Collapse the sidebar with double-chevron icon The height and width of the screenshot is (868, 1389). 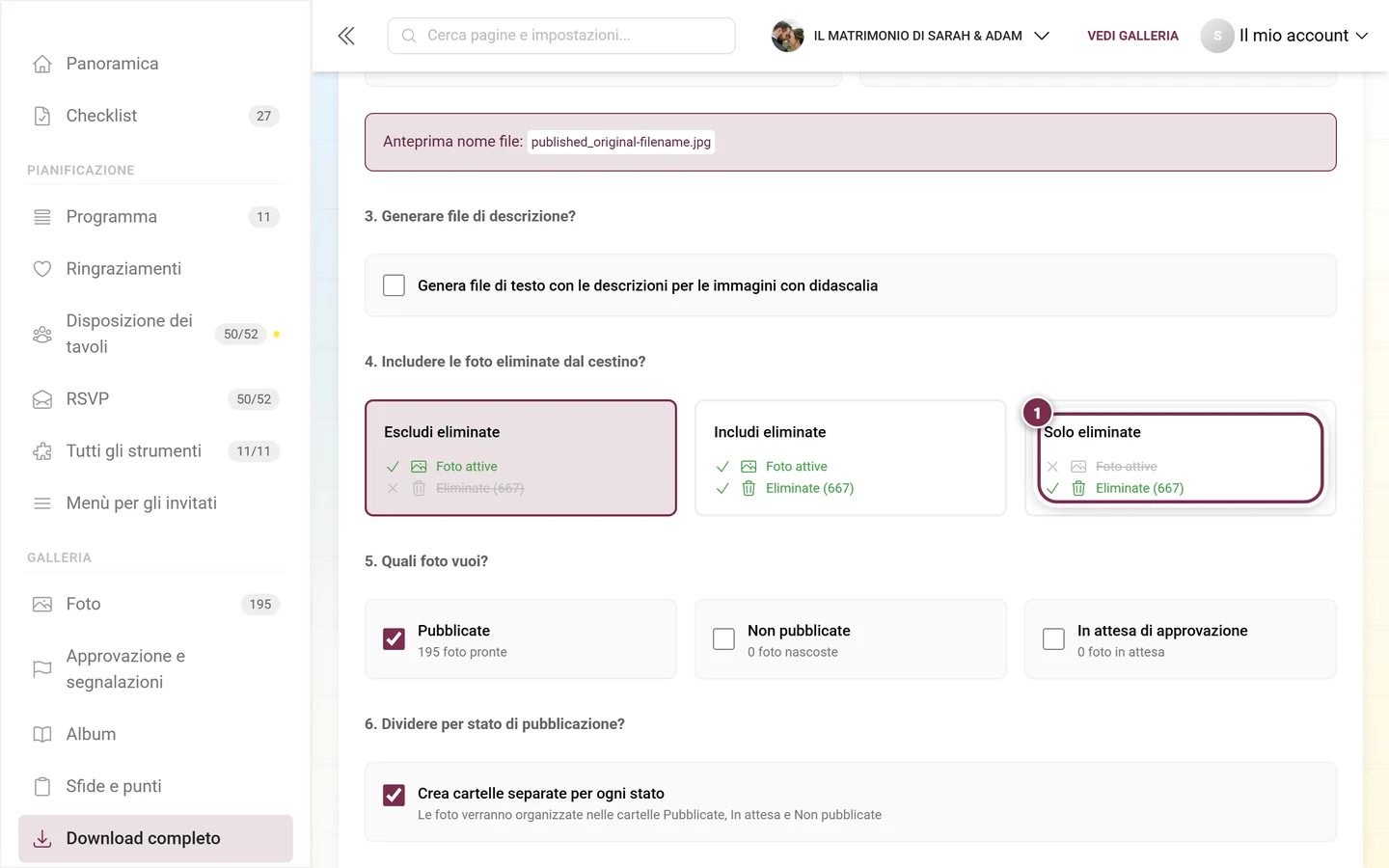pos(346,36)
